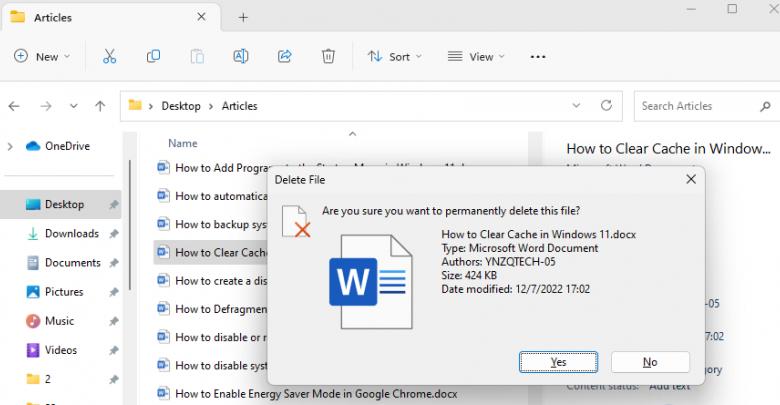
Task: Expand the address bar history dropdown
Action: pos(576,105)
